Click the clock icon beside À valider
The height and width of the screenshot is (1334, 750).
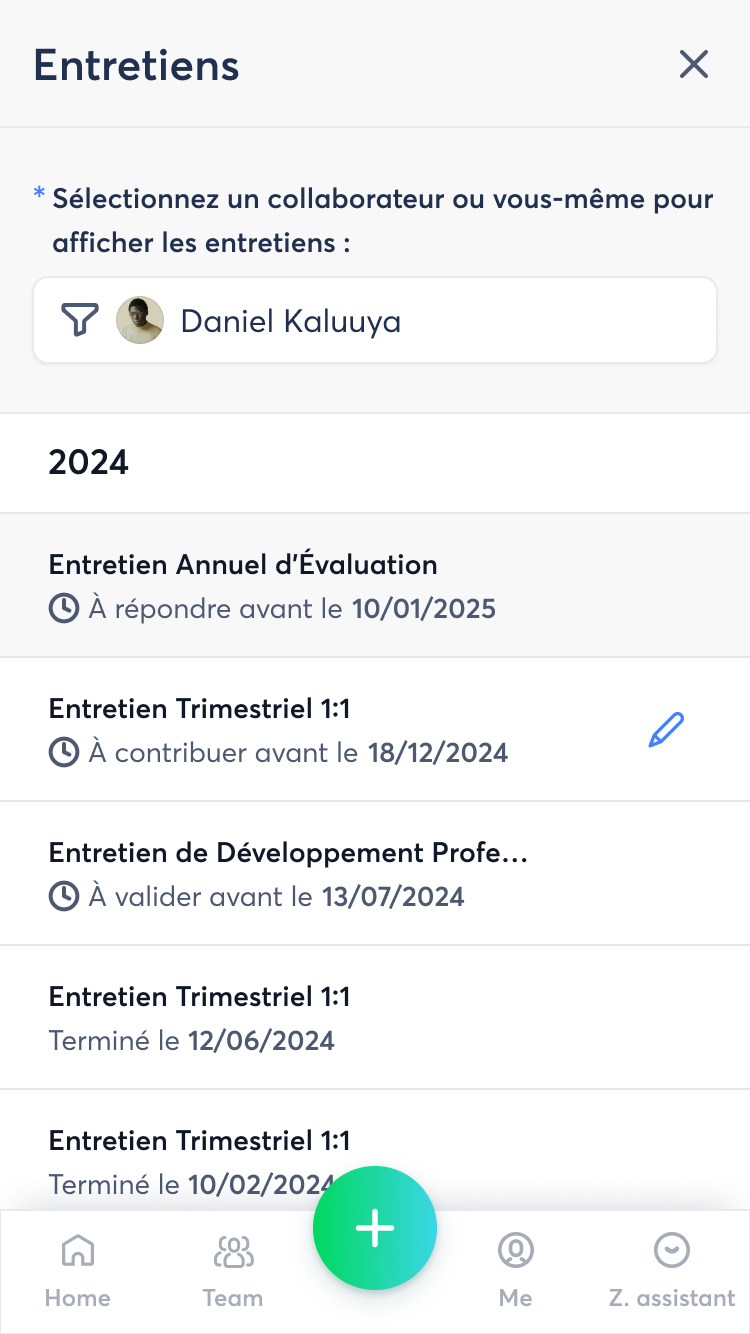64,897
